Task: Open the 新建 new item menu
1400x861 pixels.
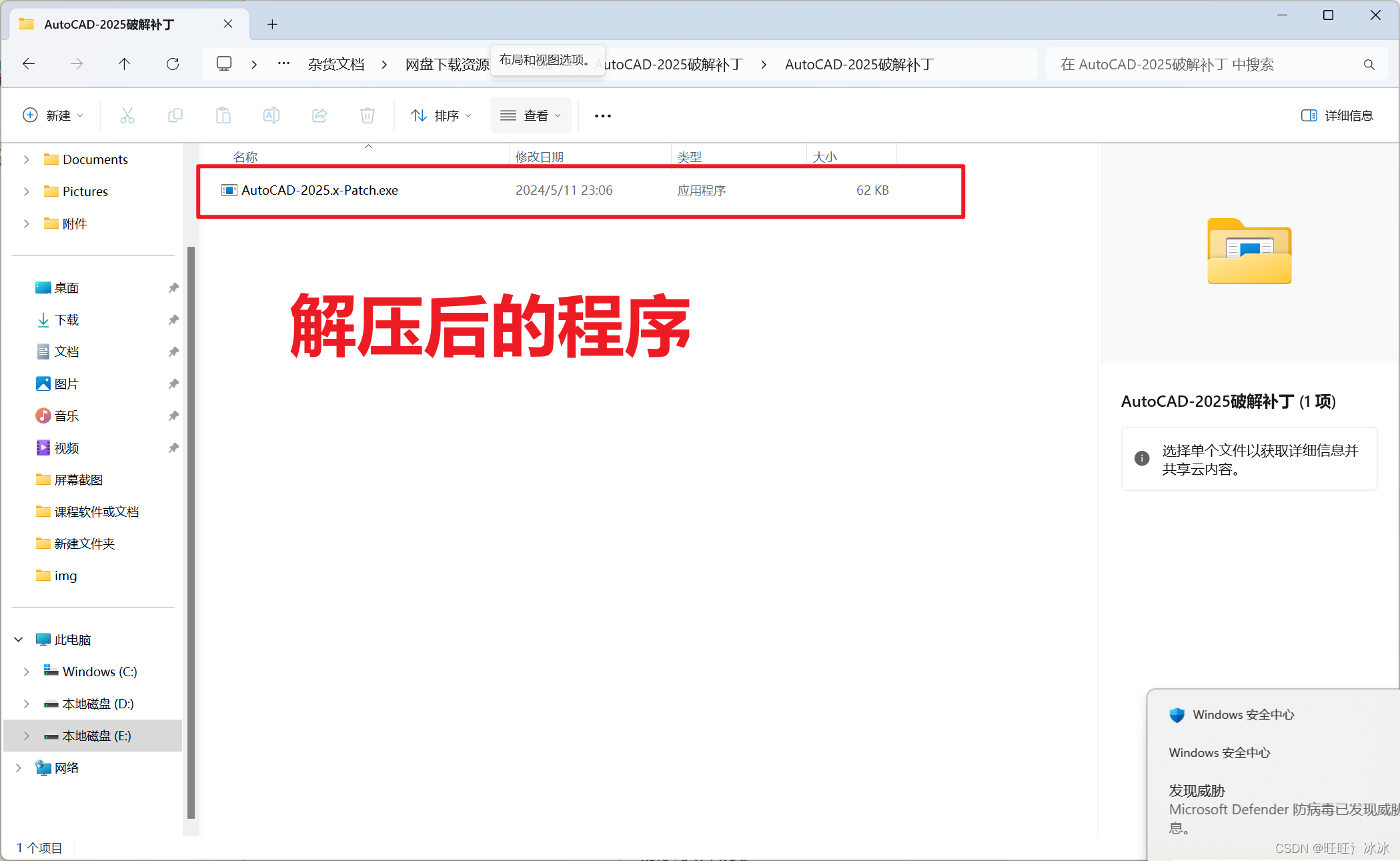Action: pyautogui.click(x=53, y=115)
